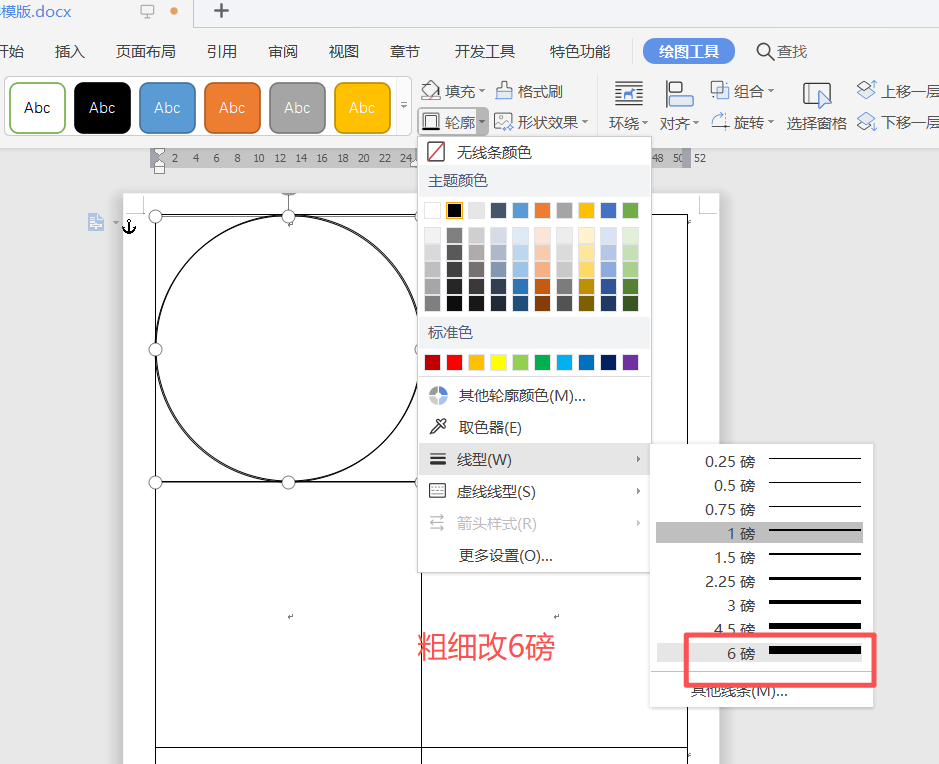Select the Drawing Tools (绘图工具) tab
Viewport: 939px width, 764px height.
(689, 51)
